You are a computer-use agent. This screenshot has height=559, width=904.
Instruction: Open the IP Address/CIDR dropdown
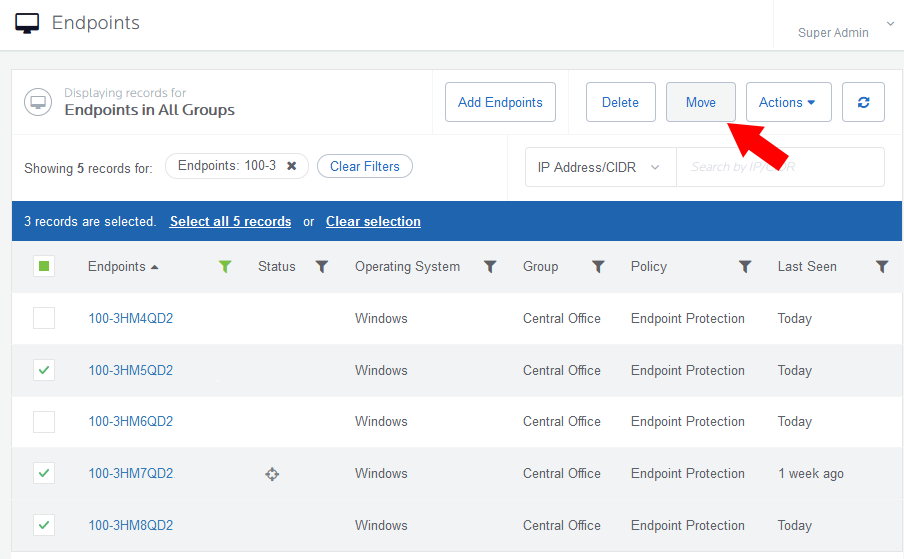click(x=600, y=167)
